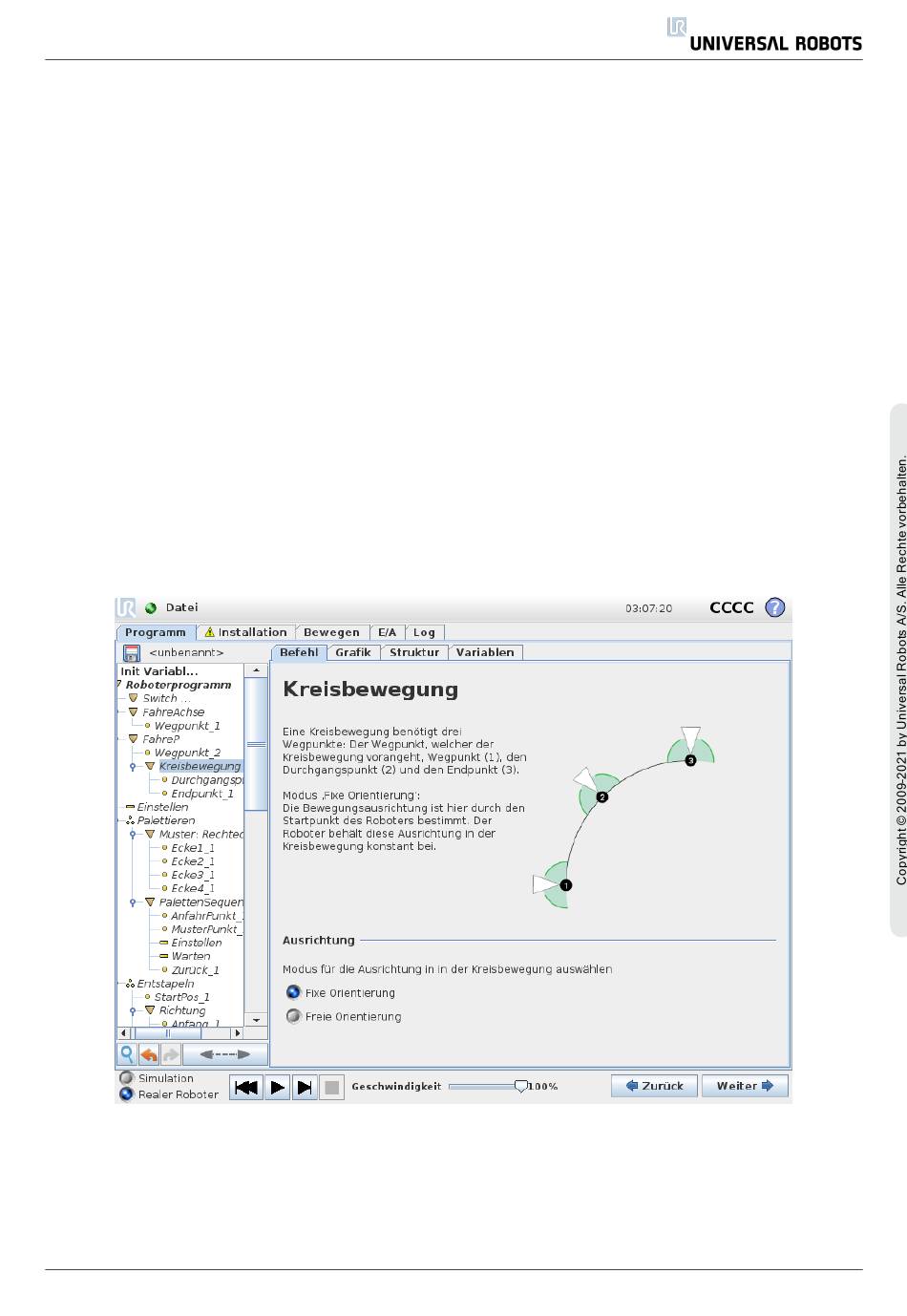Rewind program to the start
The width and height of the screenshot is (907, 1316).
pyautogui.click(x=246, y=1087)
